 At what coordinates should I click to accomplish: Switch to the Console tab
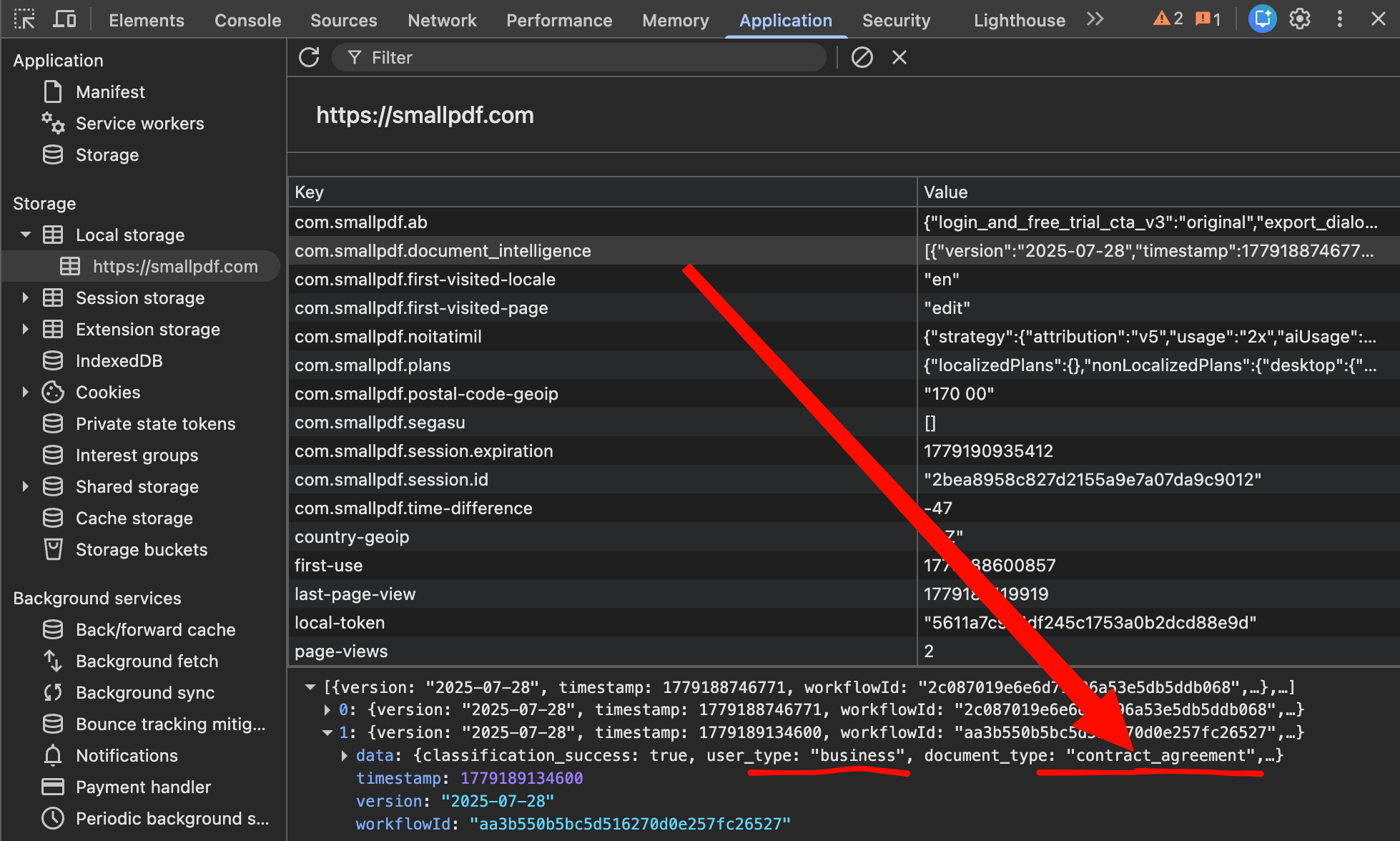click(247, 20)
